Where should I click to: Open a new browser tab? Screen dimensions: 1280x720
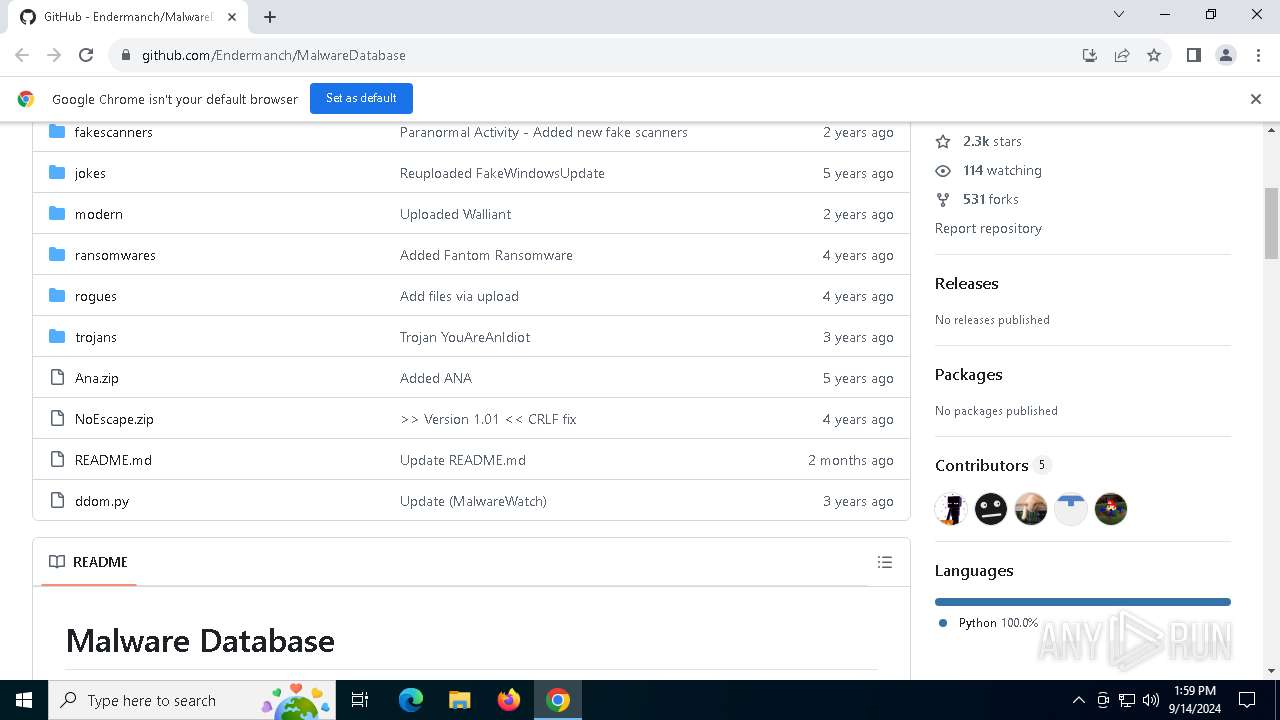[x=270, y=16]
